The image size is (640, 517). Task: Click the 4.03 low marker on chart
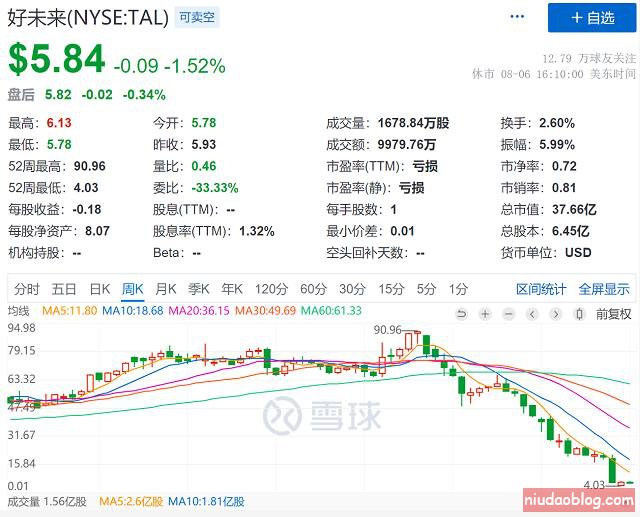594,485
